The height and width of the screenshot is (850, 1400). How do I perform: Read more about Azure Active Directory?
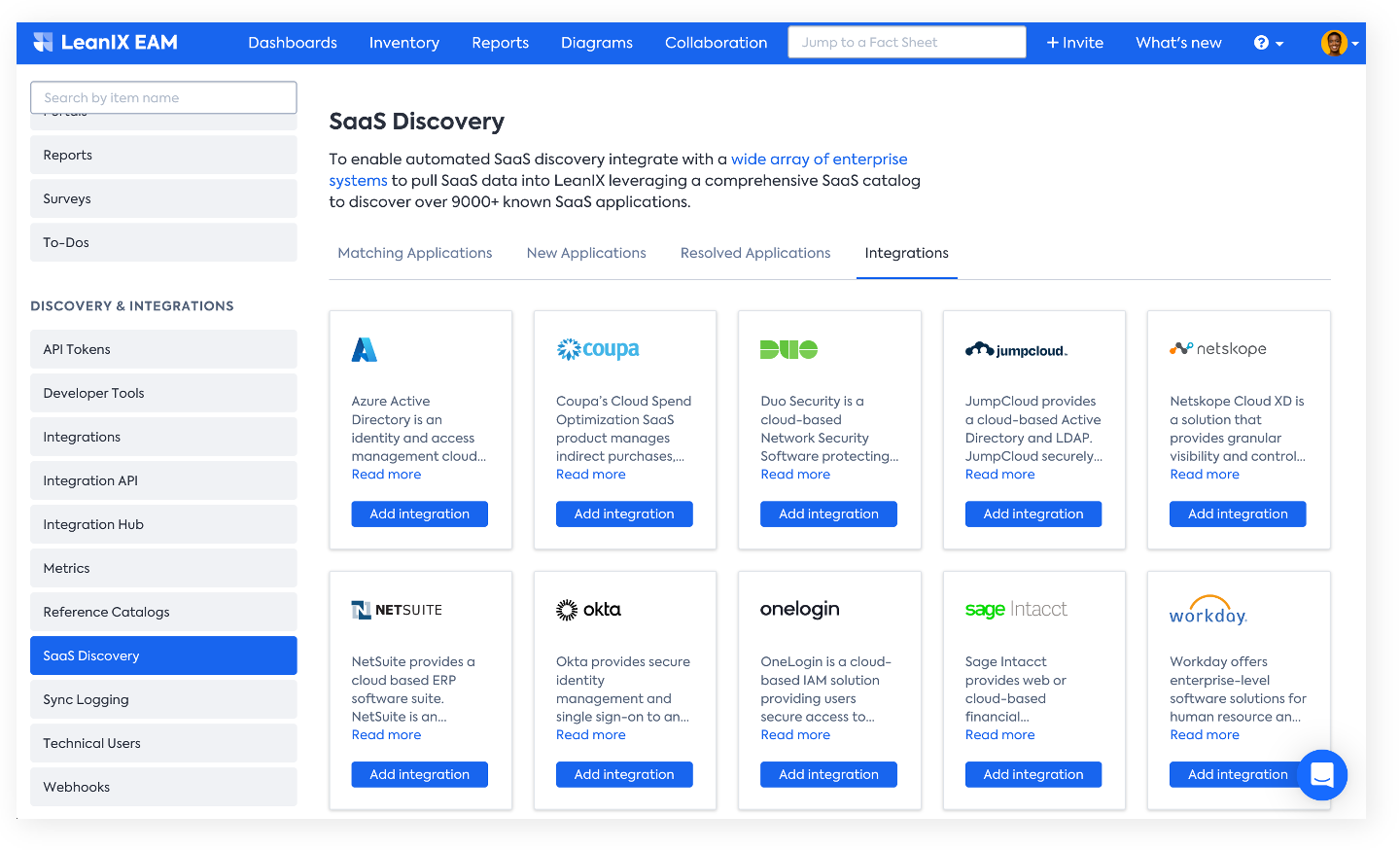(x=387, y=475)
